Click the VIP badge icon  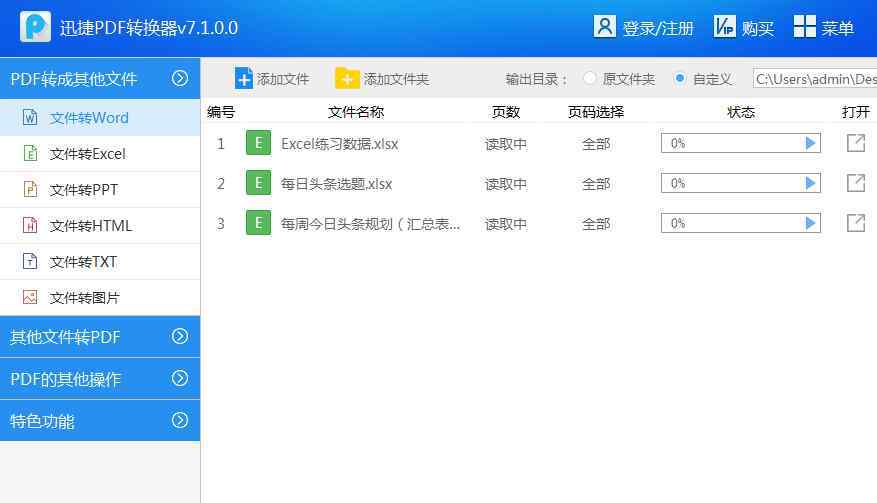(724, 26)
